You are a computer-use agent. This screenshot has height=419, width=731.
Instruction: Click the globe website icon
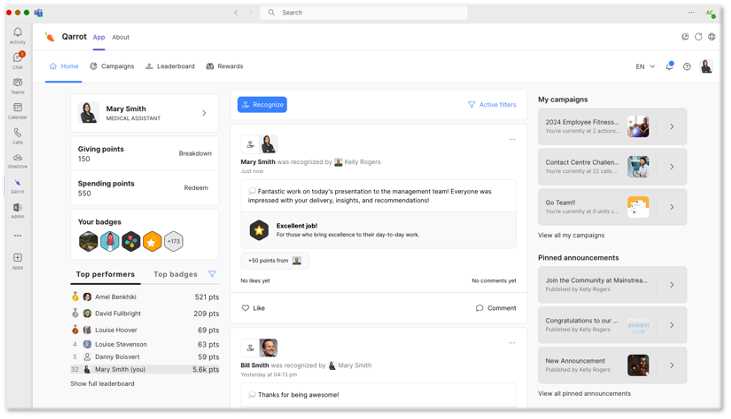711,37
